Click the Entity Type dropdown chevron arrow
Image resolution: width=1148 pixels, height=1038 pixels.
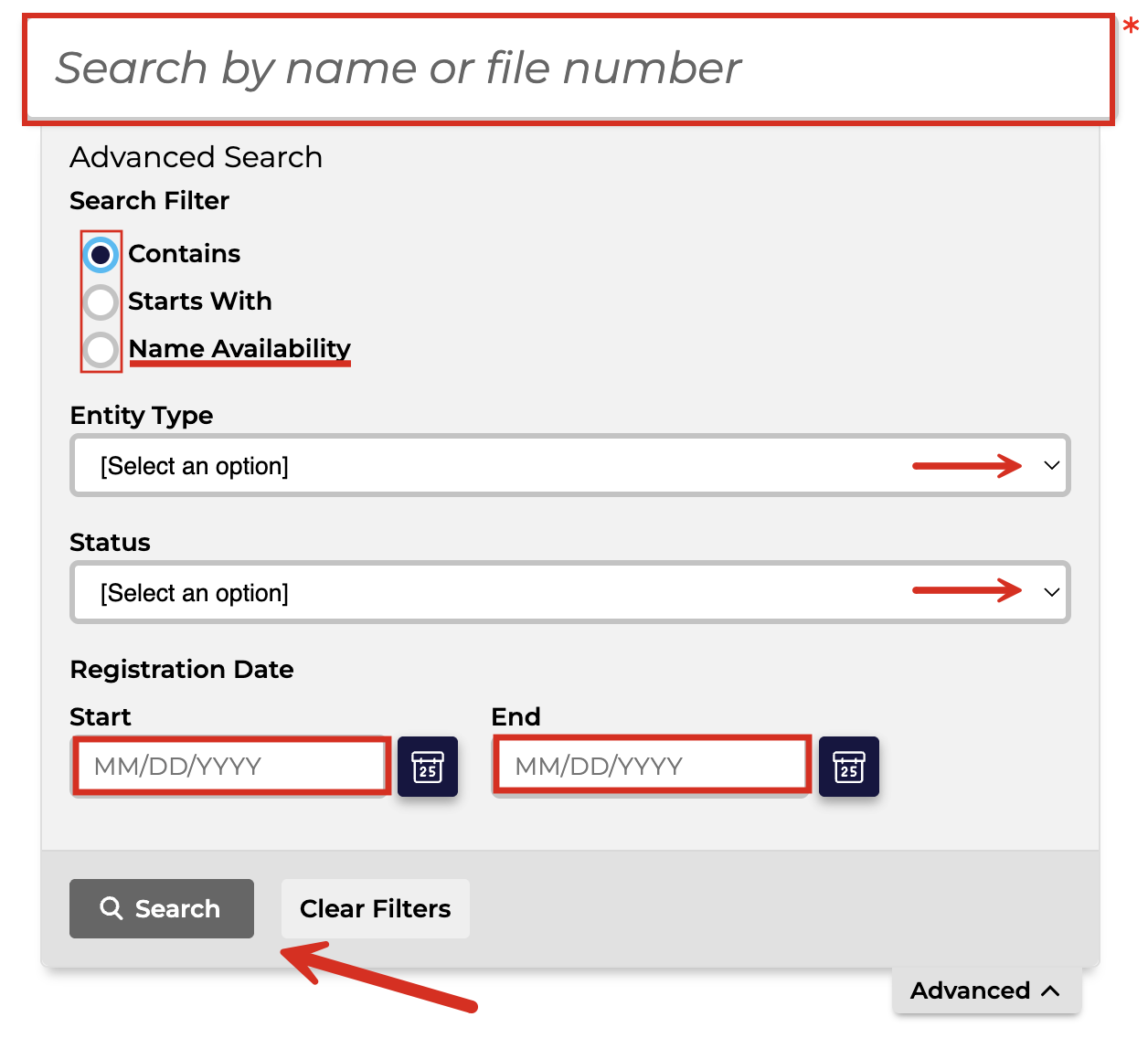1052,466
